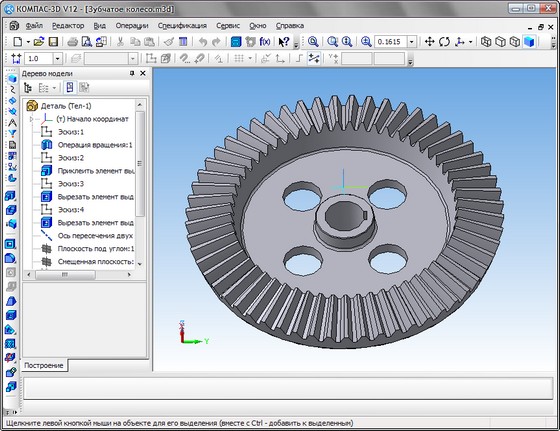The height and width of the screenshot is (431, 560).
Task: Open the Сервис menu
Action: point(228,26)
